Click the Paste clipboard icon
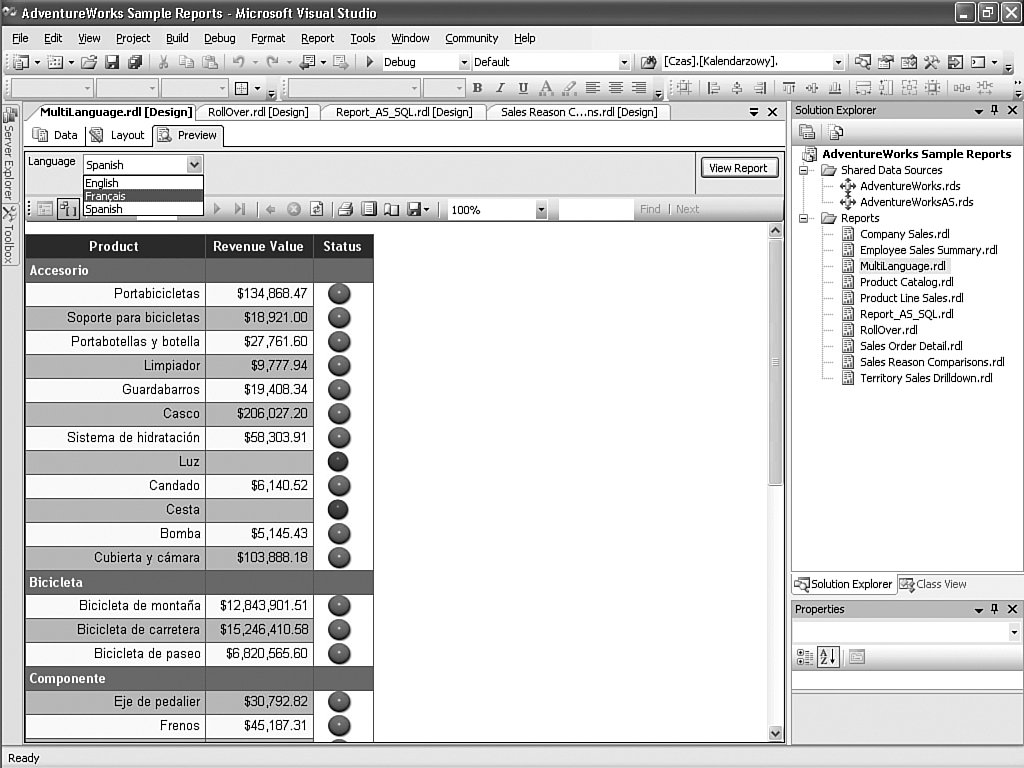The image size is (1024, 768). click(x=210, y=62)
